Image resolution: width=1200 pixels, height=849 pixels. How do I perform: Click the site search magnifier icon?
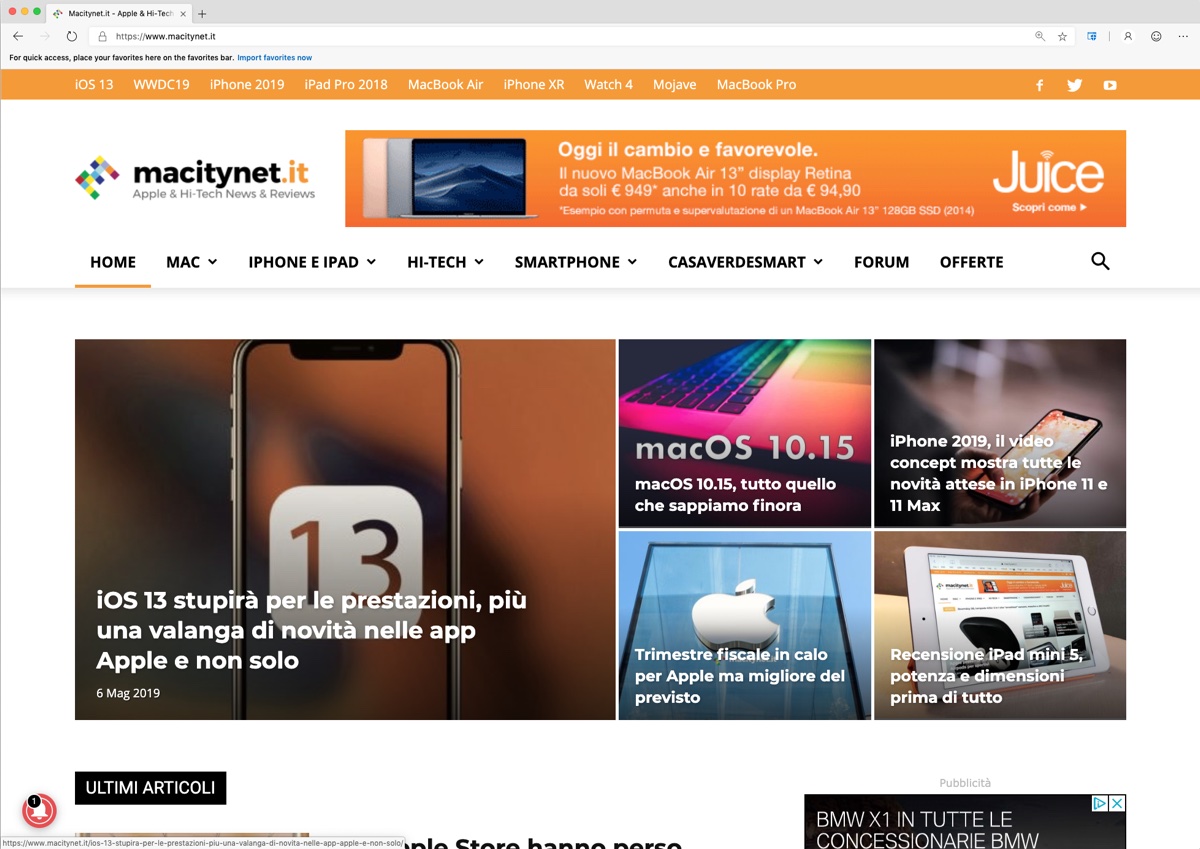pos(1100,262)
